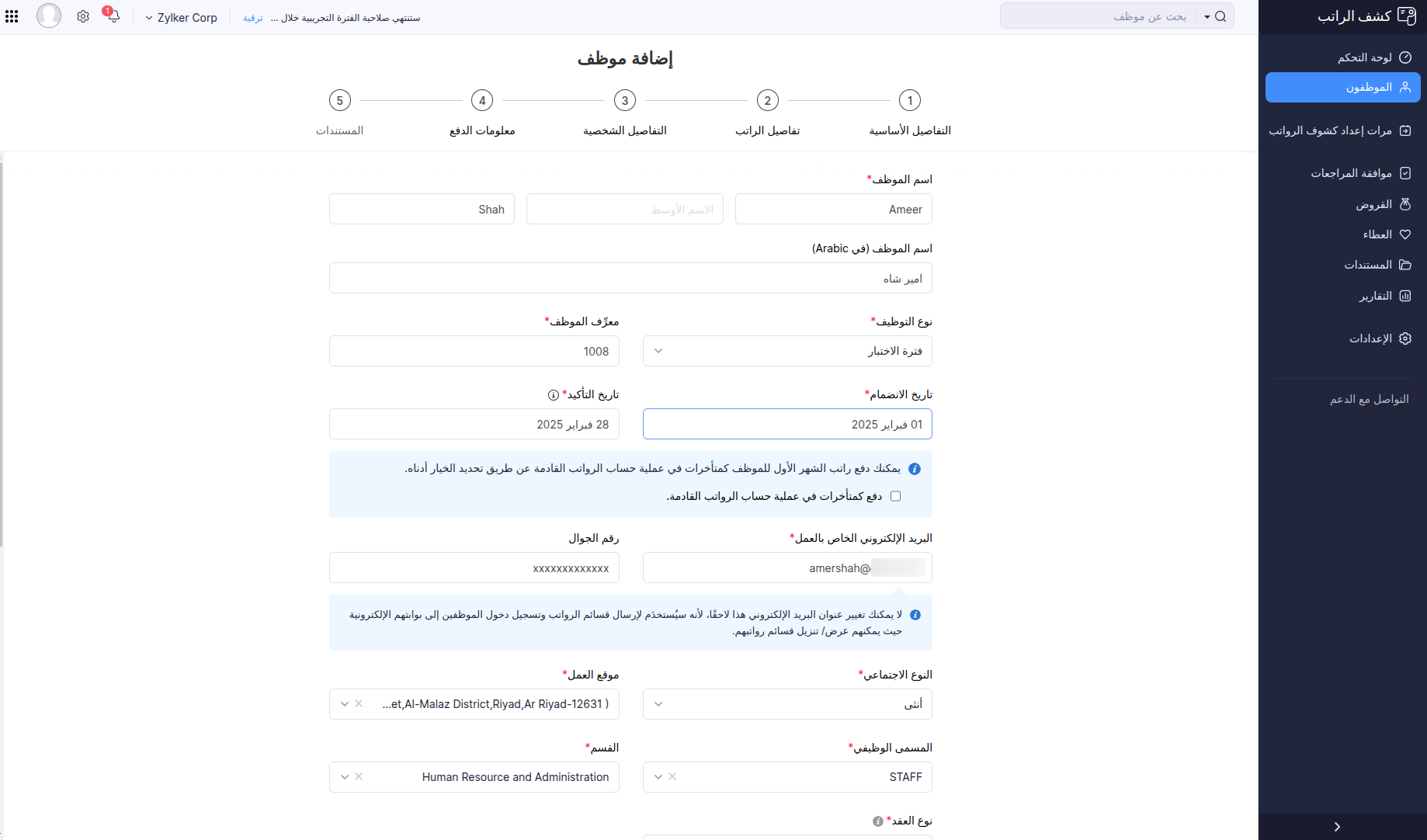Open the النوع الاجتماعي dropdown
Screen dimensions: 1427x840
tap(658, 703)
